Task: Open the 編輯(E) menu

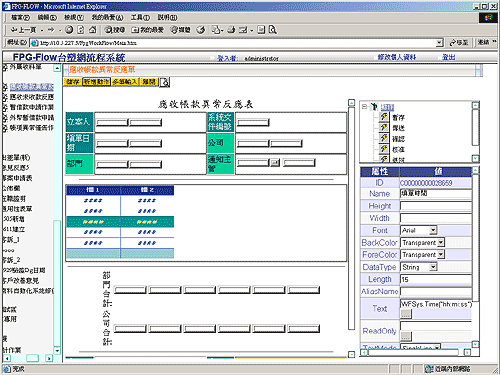Action: pyautogui.click(x=47, y=17)
